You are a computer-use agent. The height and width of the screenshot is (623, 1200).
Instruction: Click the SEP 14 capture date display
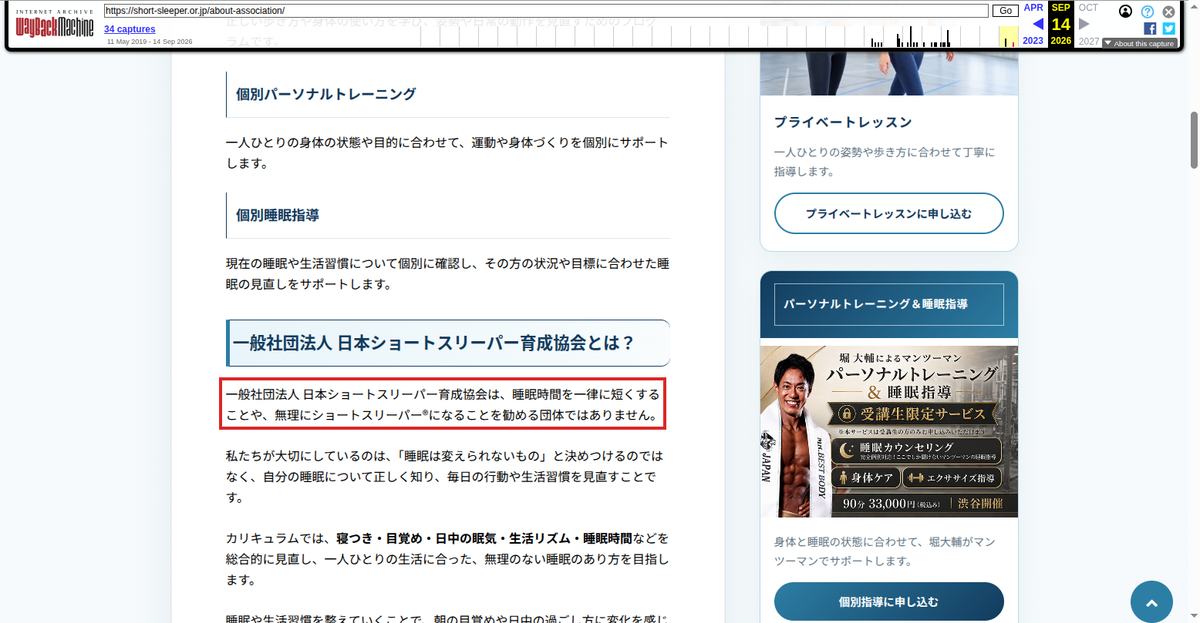pyautogui.click(x=1061, y=24)
